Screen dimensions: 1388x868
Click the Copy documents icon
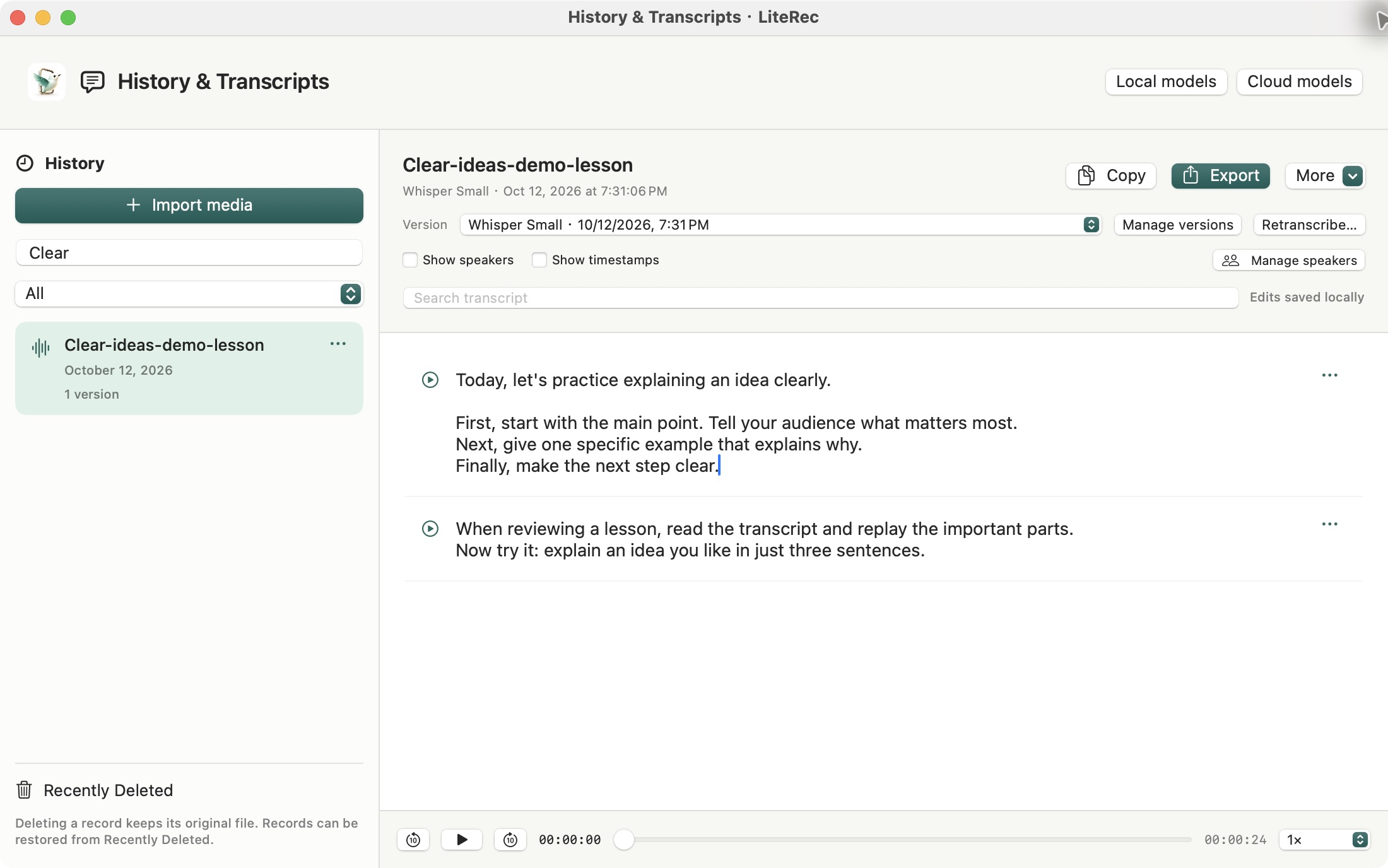[x=1086, y=175]
